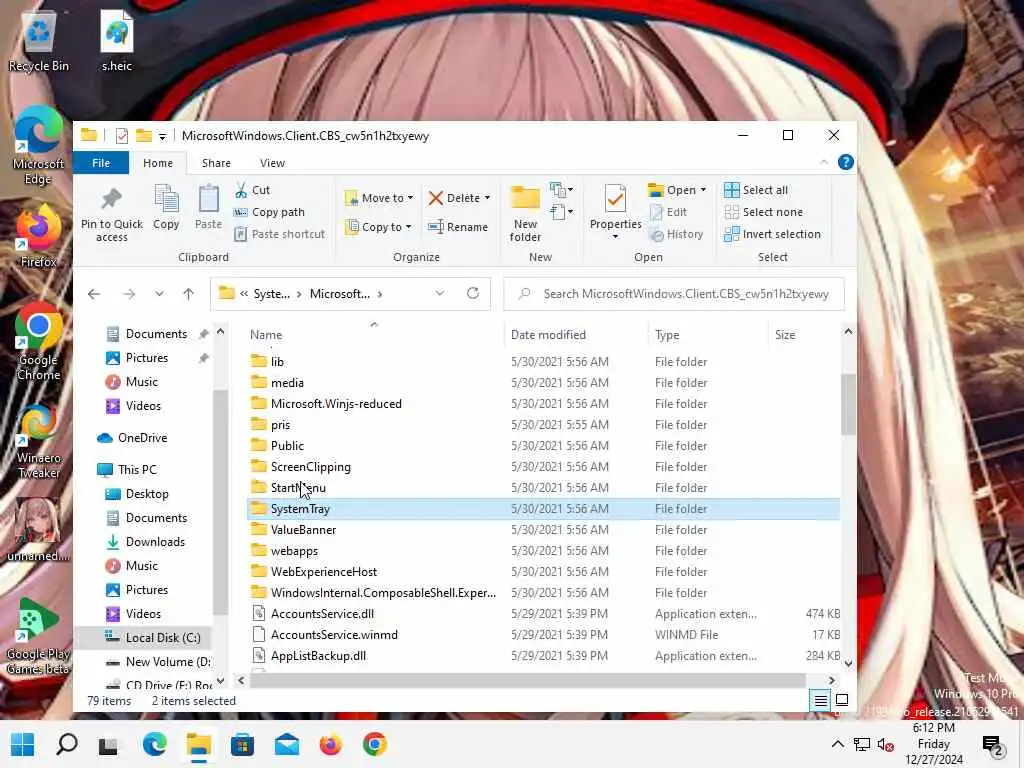Open taskbar Search
Viewport: 1024px width, 768px height.
(x=67, y=744)
